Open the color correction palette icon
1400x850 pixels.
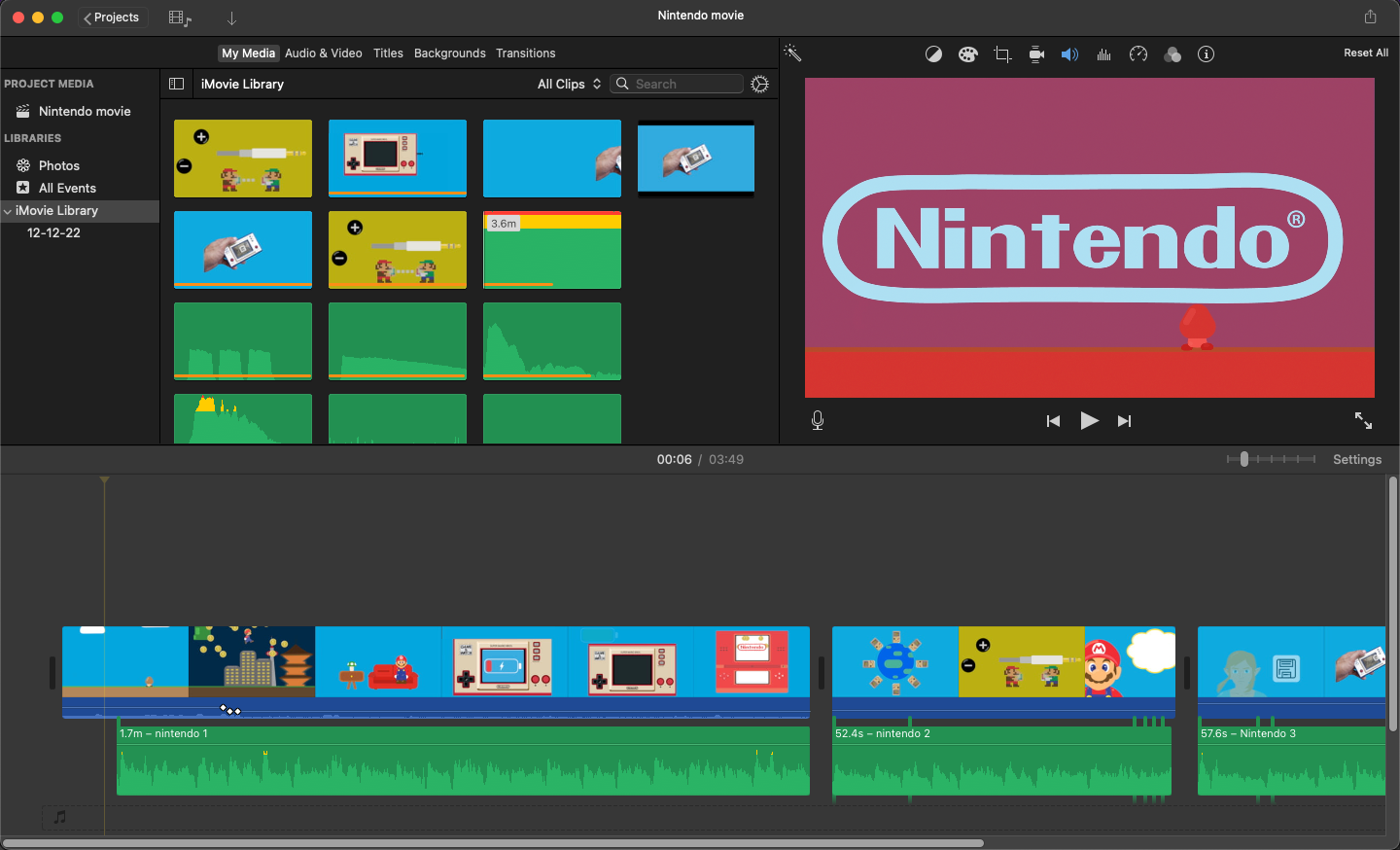967,54
